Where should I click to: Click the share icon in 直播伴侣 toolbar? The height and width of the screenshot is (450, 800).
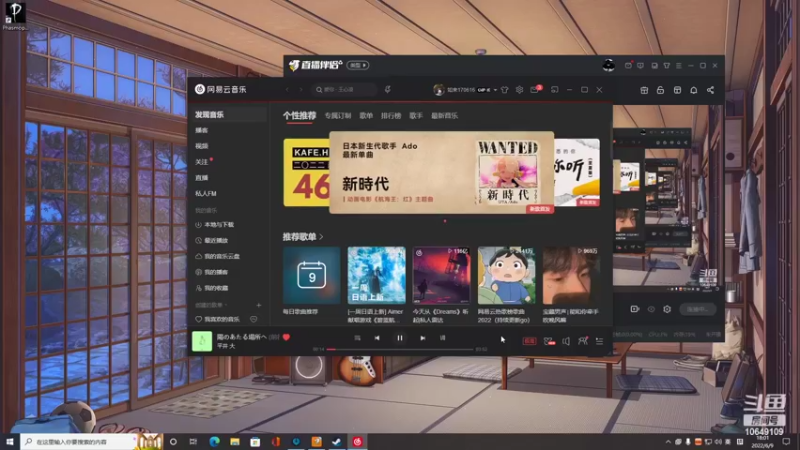710,90
